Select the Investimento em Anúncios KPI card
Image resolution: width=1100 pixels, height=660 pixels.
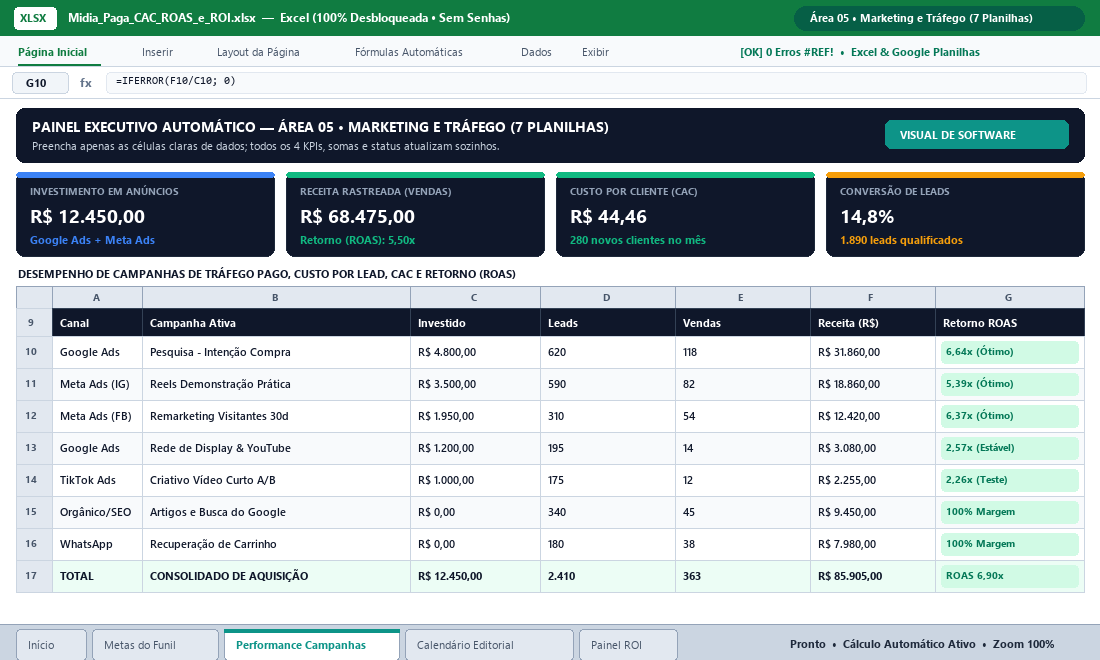(145, 215)
